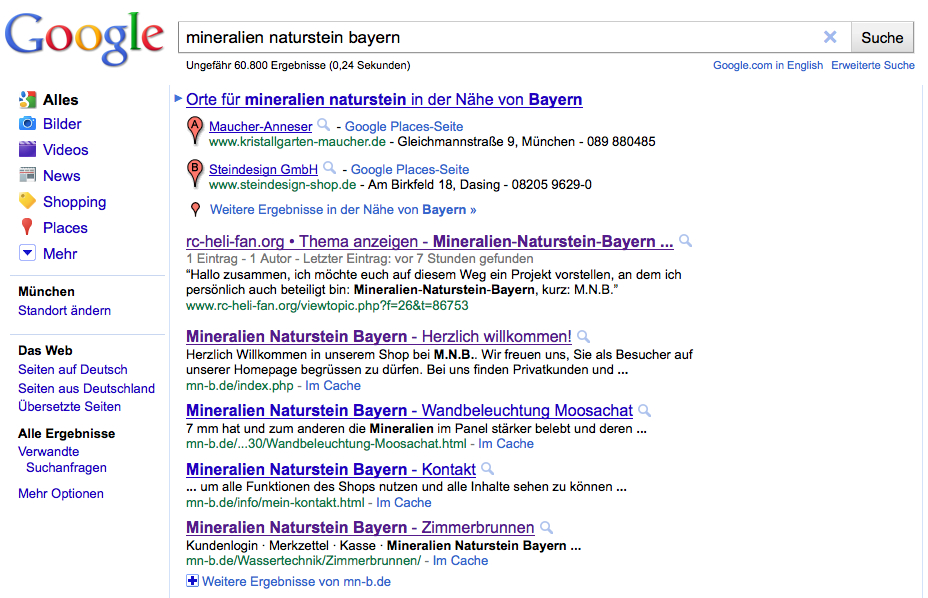Open the Videos search category
Screen dimensions: 928x598
(x=65, y=150)
